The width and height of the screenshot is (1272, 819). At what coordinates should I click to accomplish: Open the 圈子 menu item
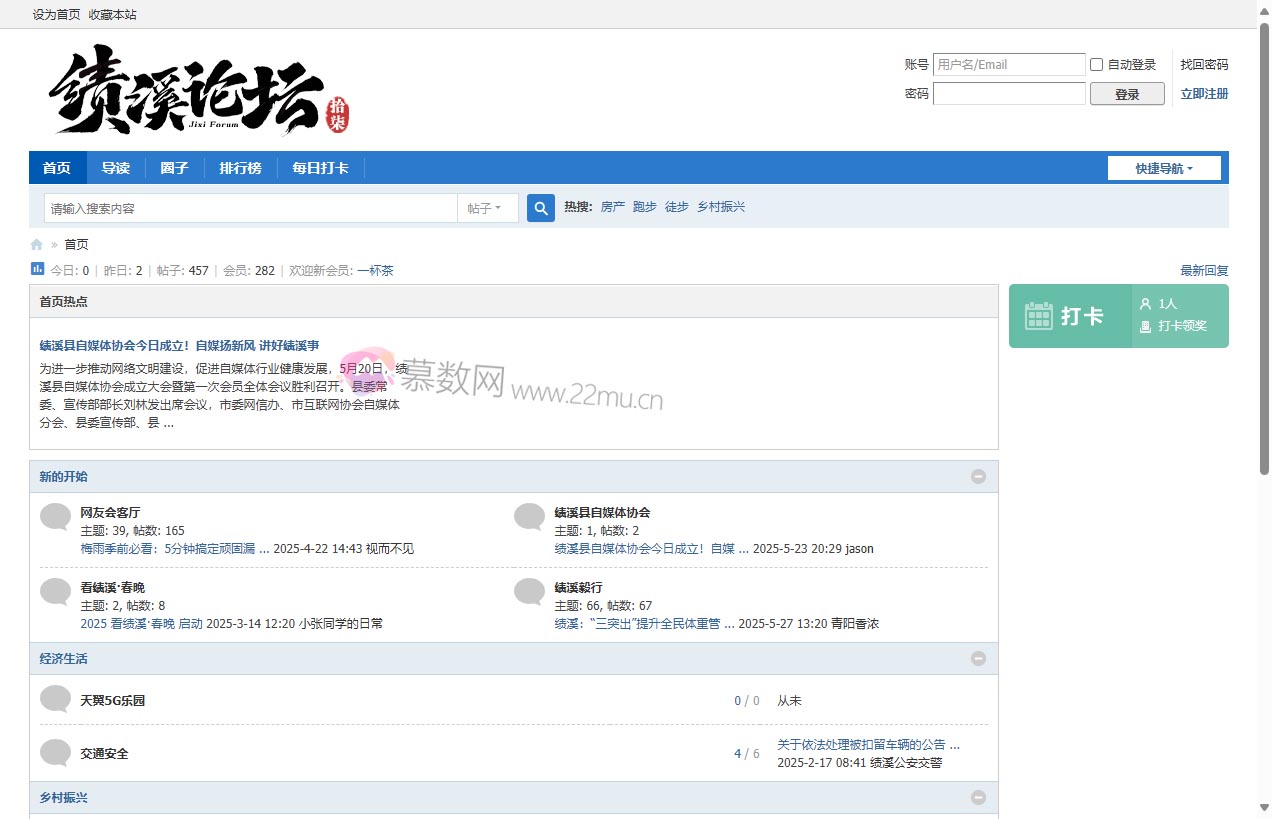pyautogui.click(x=174, y=168)
